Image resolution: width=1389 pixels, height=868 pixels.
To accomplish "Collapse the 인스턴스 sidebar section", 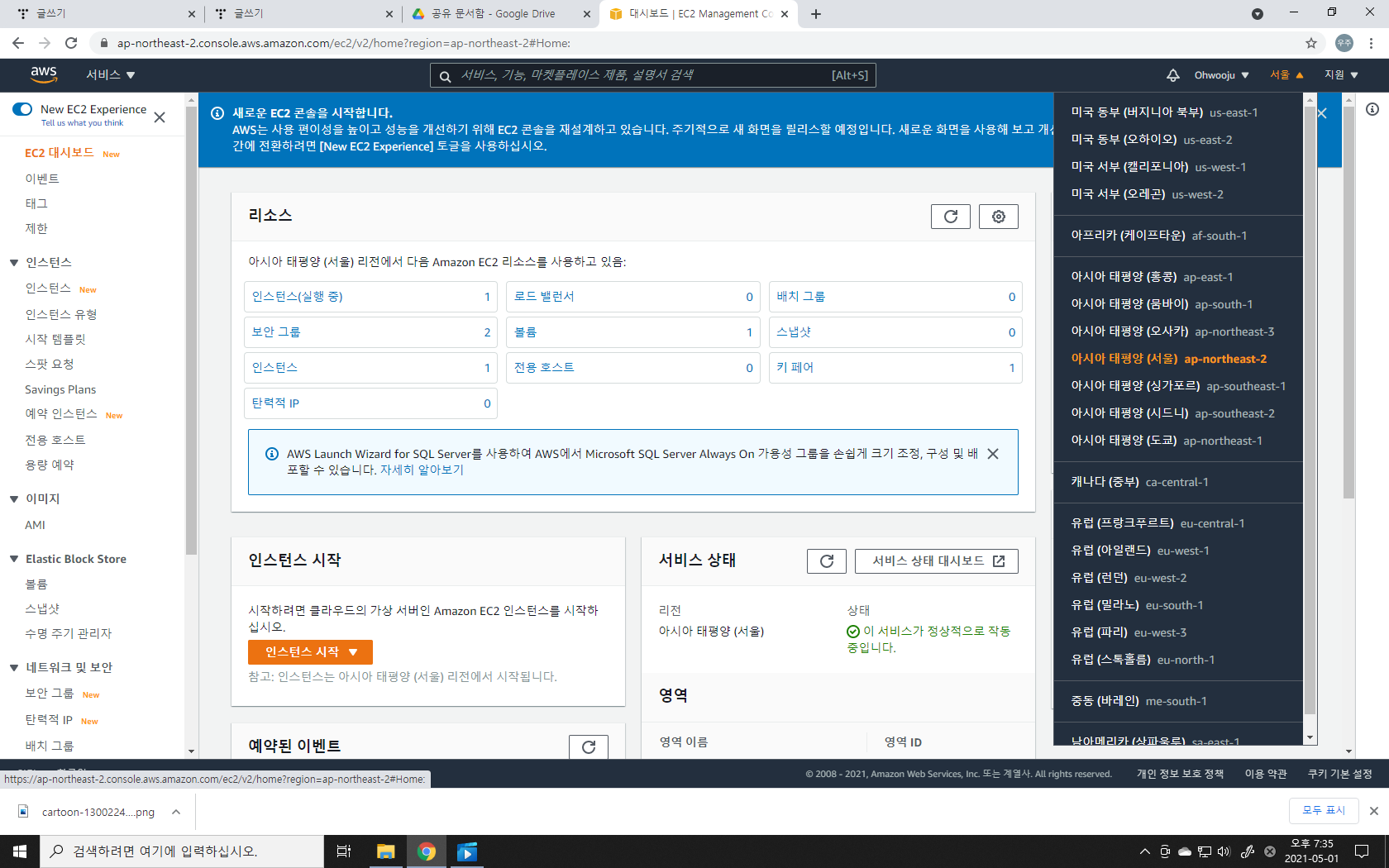I will pos(14,263).
